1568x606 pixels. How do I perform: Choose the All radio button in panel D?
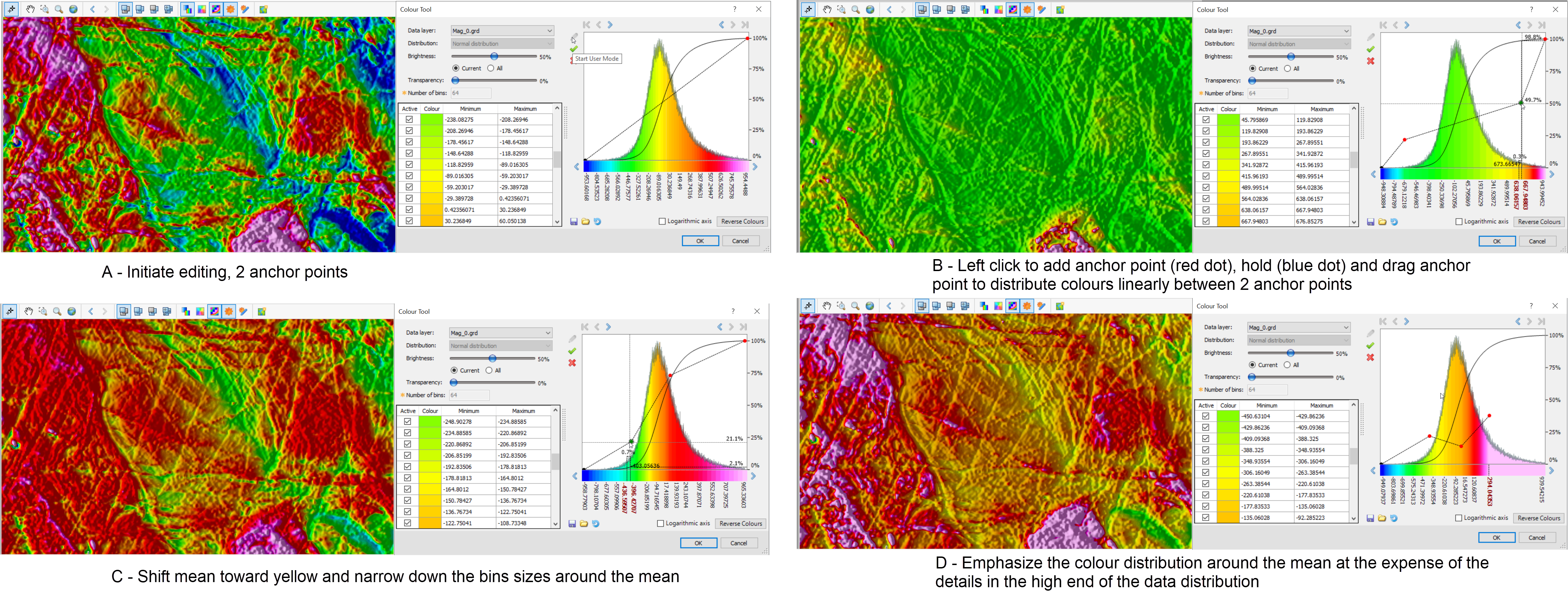click(x=1287, y=365)
